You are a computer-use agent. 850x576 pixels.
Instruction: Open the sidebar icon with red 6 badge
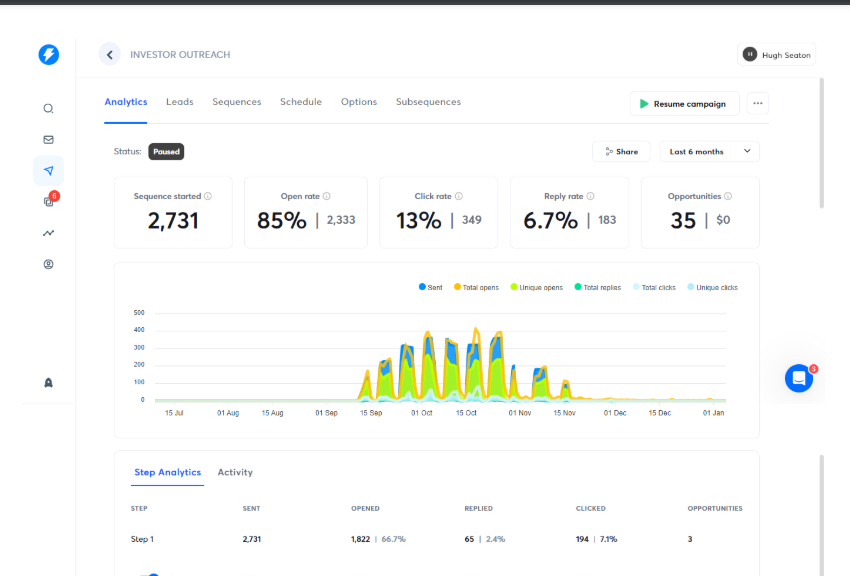[48, 201]
